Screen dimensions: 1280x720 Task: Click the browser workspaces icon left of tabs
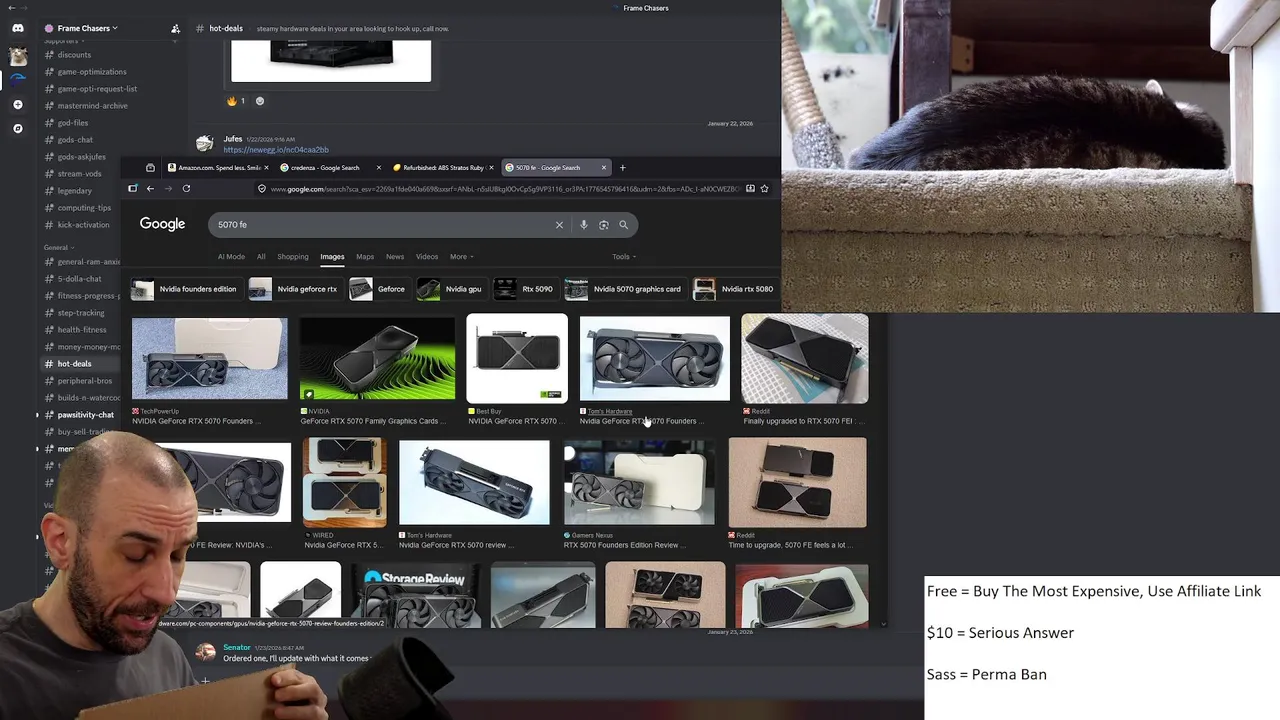(x=150, y=167)
